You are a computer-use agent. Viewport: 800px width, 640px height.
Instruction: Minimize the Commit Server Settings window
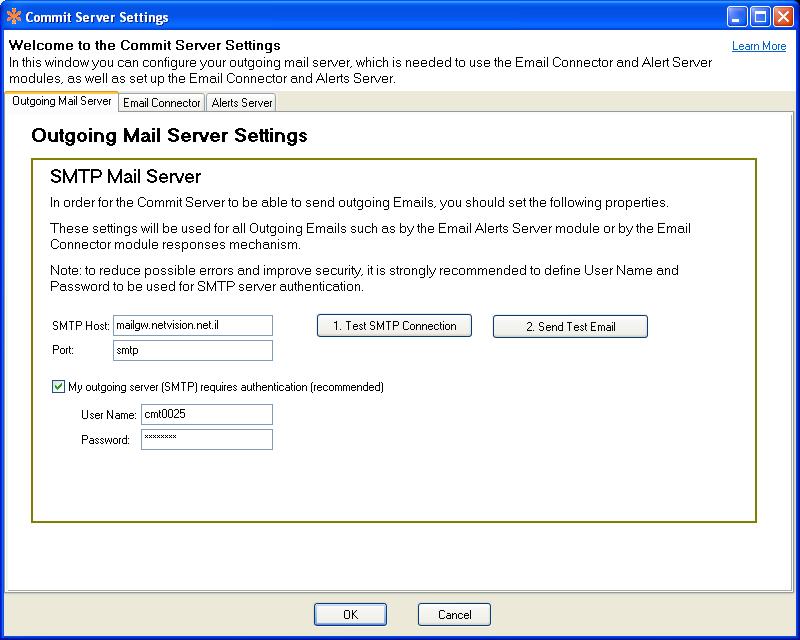(737, 17)
